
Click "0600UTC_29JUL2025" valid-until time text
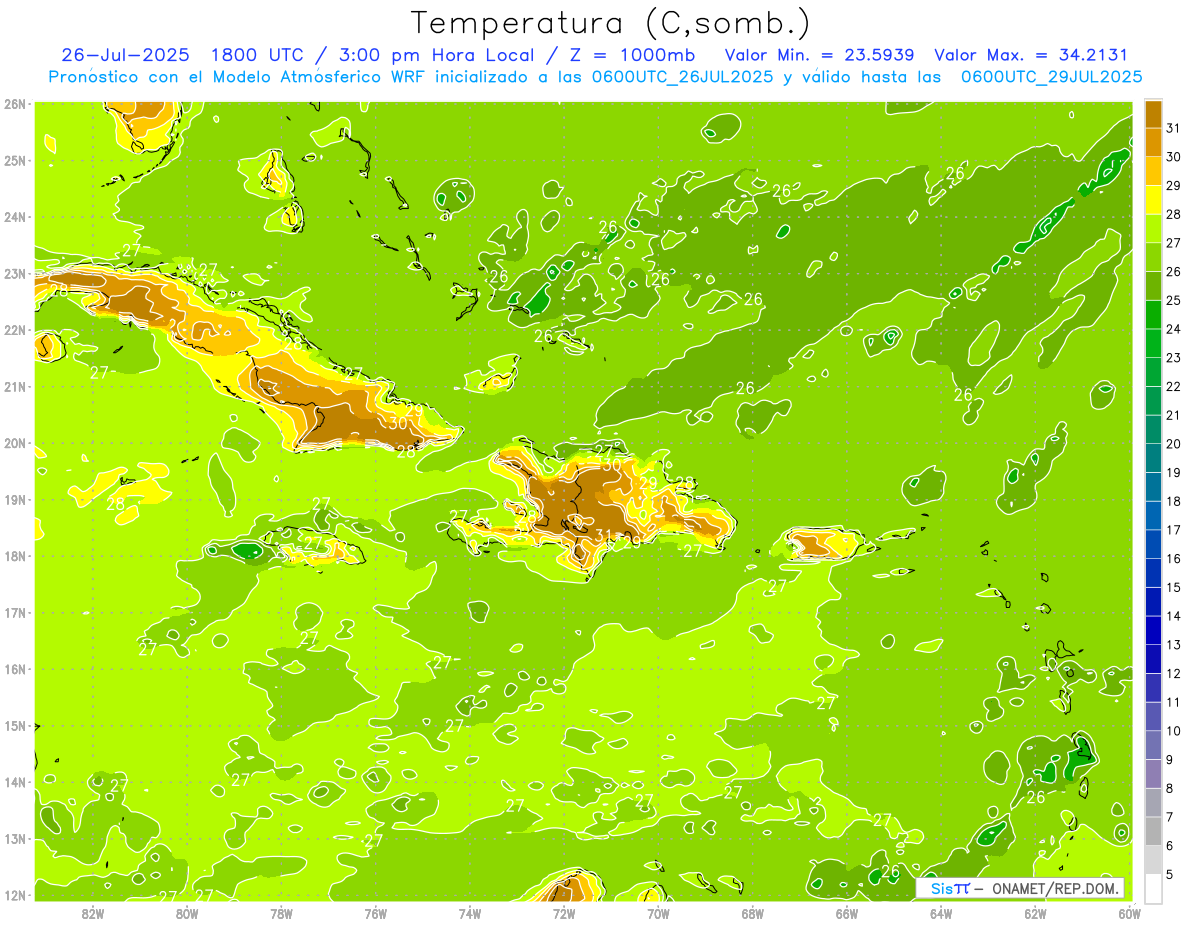coord(1051,76)
